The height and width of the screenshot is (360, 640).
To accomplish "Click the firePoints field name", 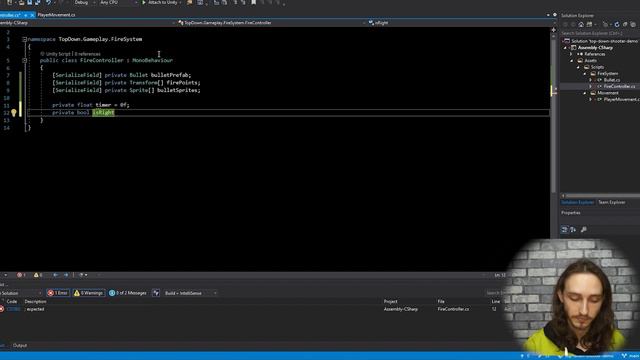I will (183, 83).
